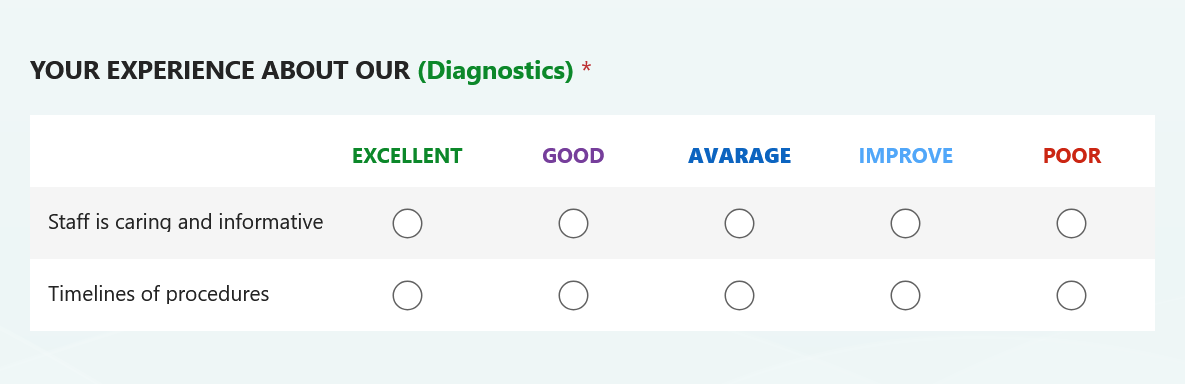Rate Timelines of procedures as Avarage
The width and height of the screenshot is (1185, 384).
tap(739, 296)
